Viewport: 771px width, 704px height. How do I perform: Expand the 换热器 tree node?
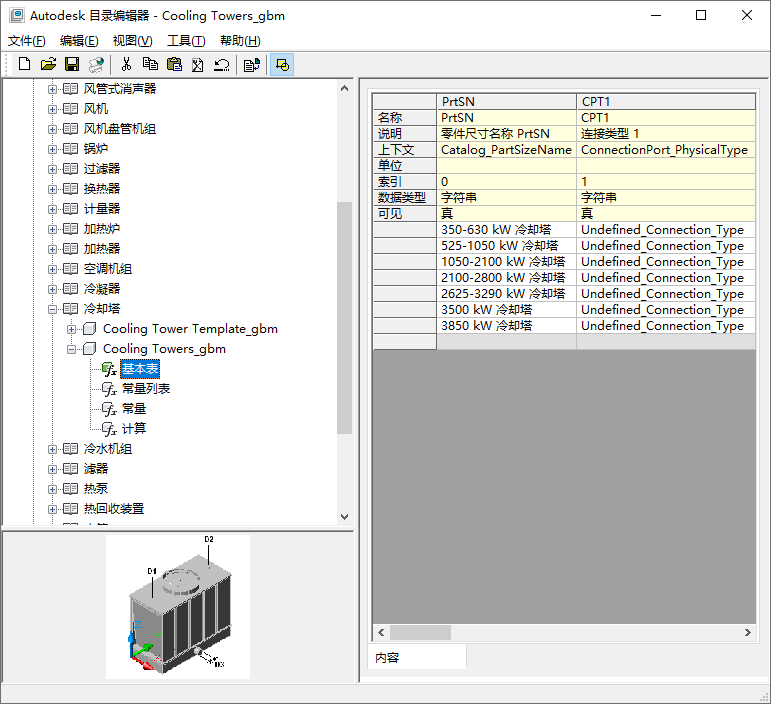coord(52,189)
